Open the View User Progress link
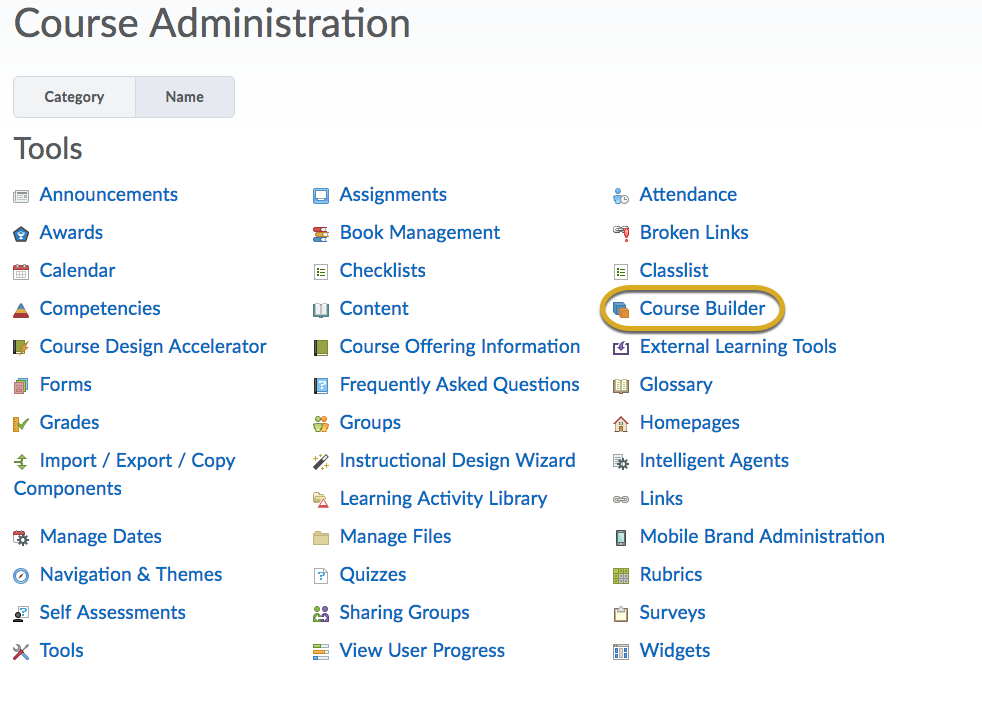 coord(422,650)
